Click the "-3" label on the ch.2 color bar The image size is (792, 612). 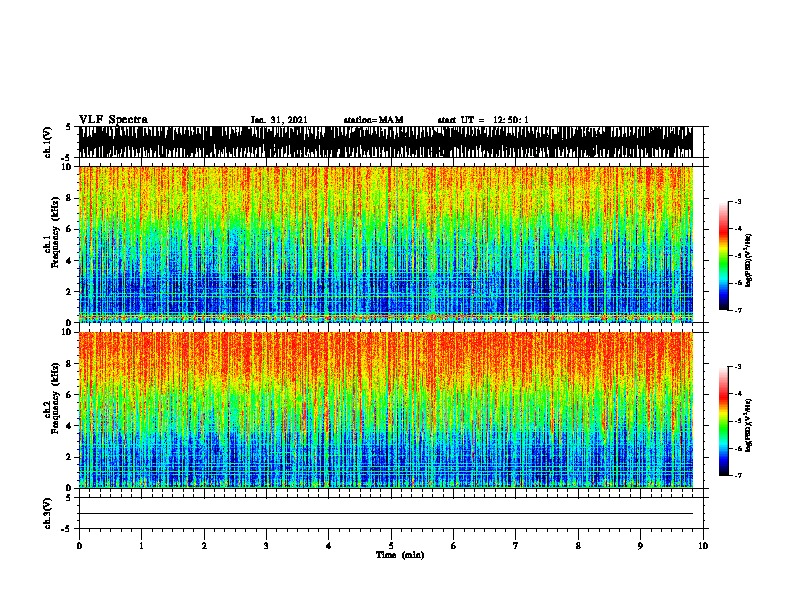(x=737, y=367)
